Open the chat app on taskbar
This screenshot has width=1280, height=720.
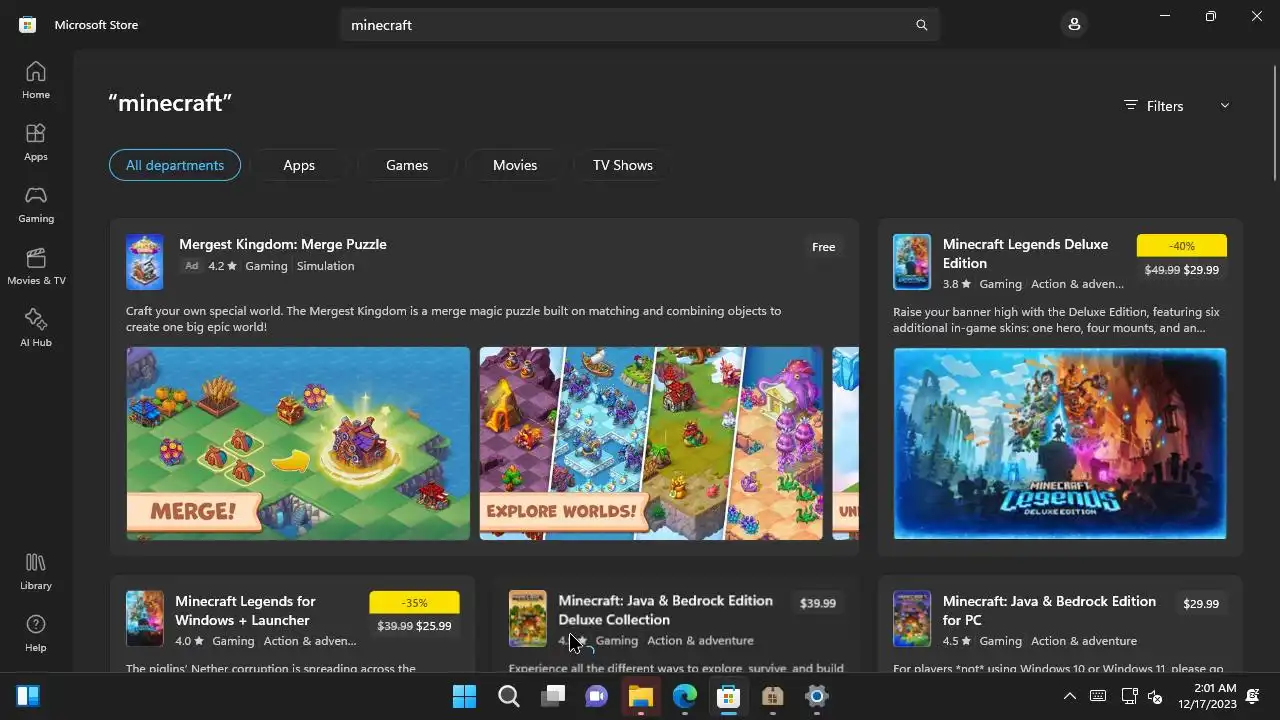tap(597, 696)
